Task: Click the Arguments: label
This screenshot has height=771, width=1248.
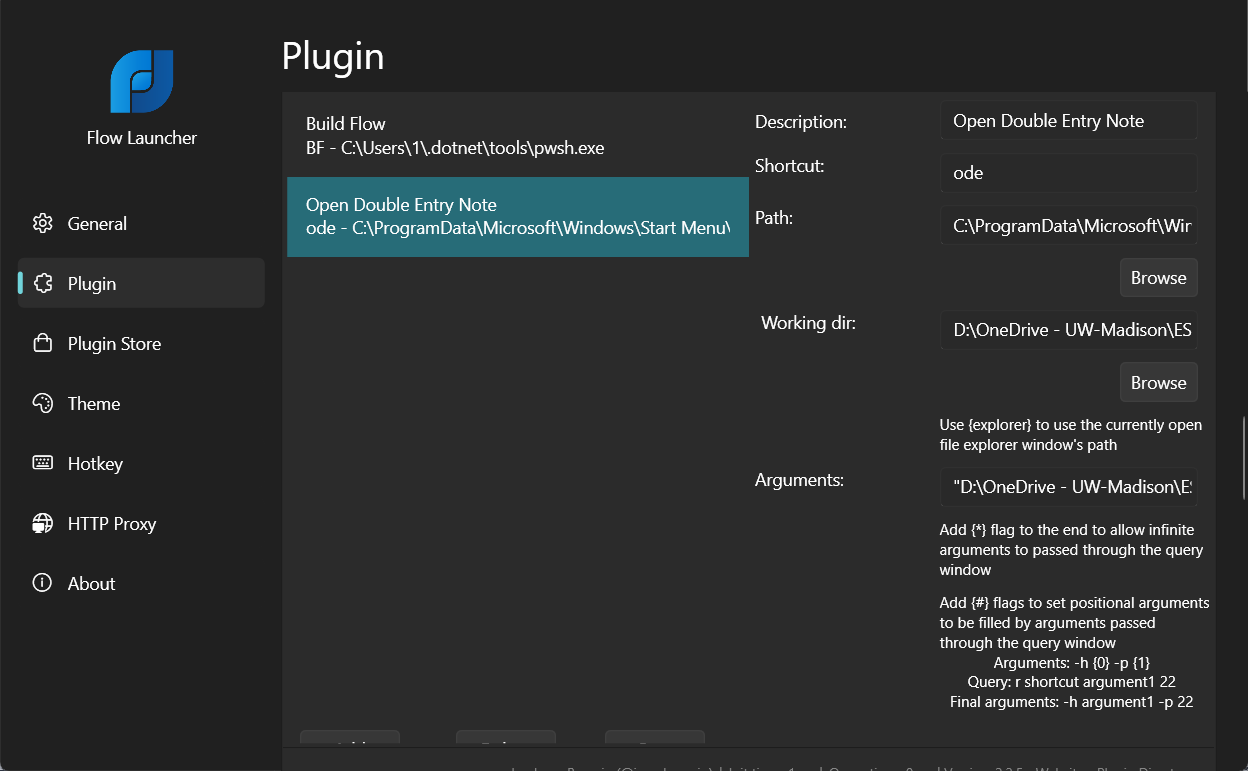Action: (x=800, y=480)
